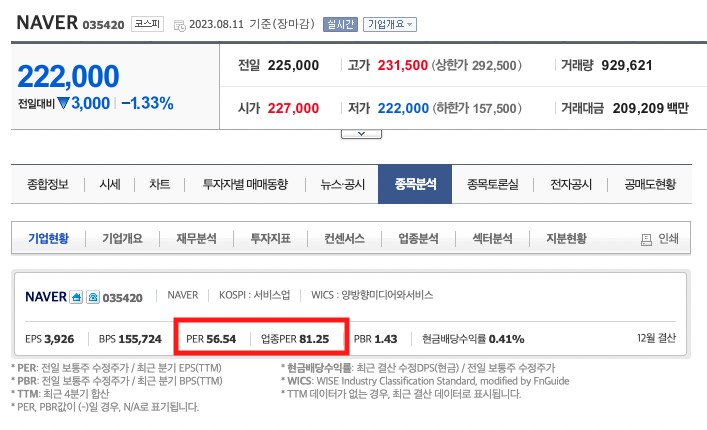Open the 업종분석 sub-tab

click(418, 238)
